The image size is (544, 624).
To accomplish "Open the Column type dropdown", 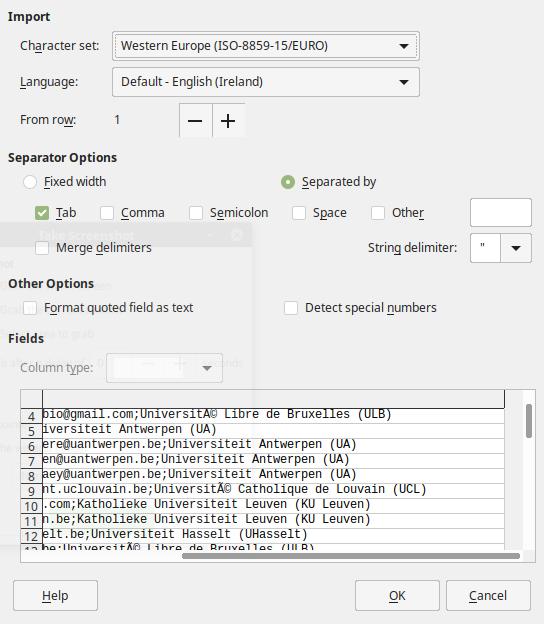I will coord(164,368).
